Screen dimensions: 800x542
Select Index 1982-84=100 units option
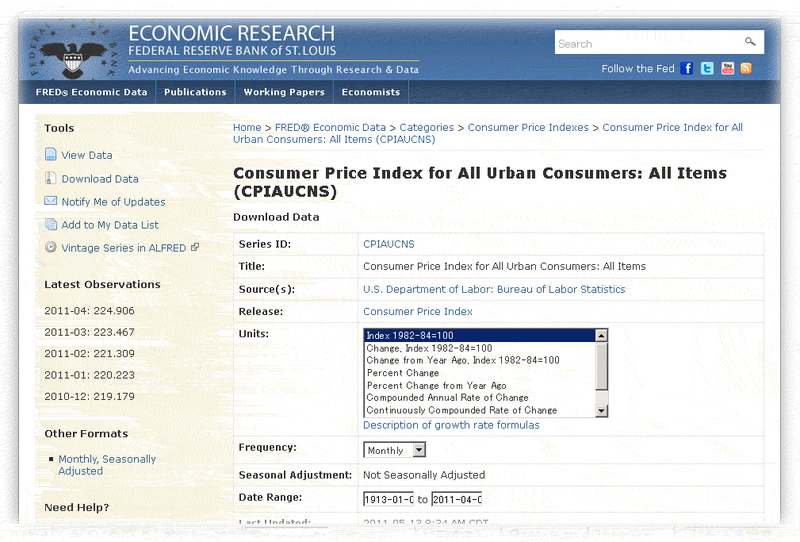click(x=480, y=335)
